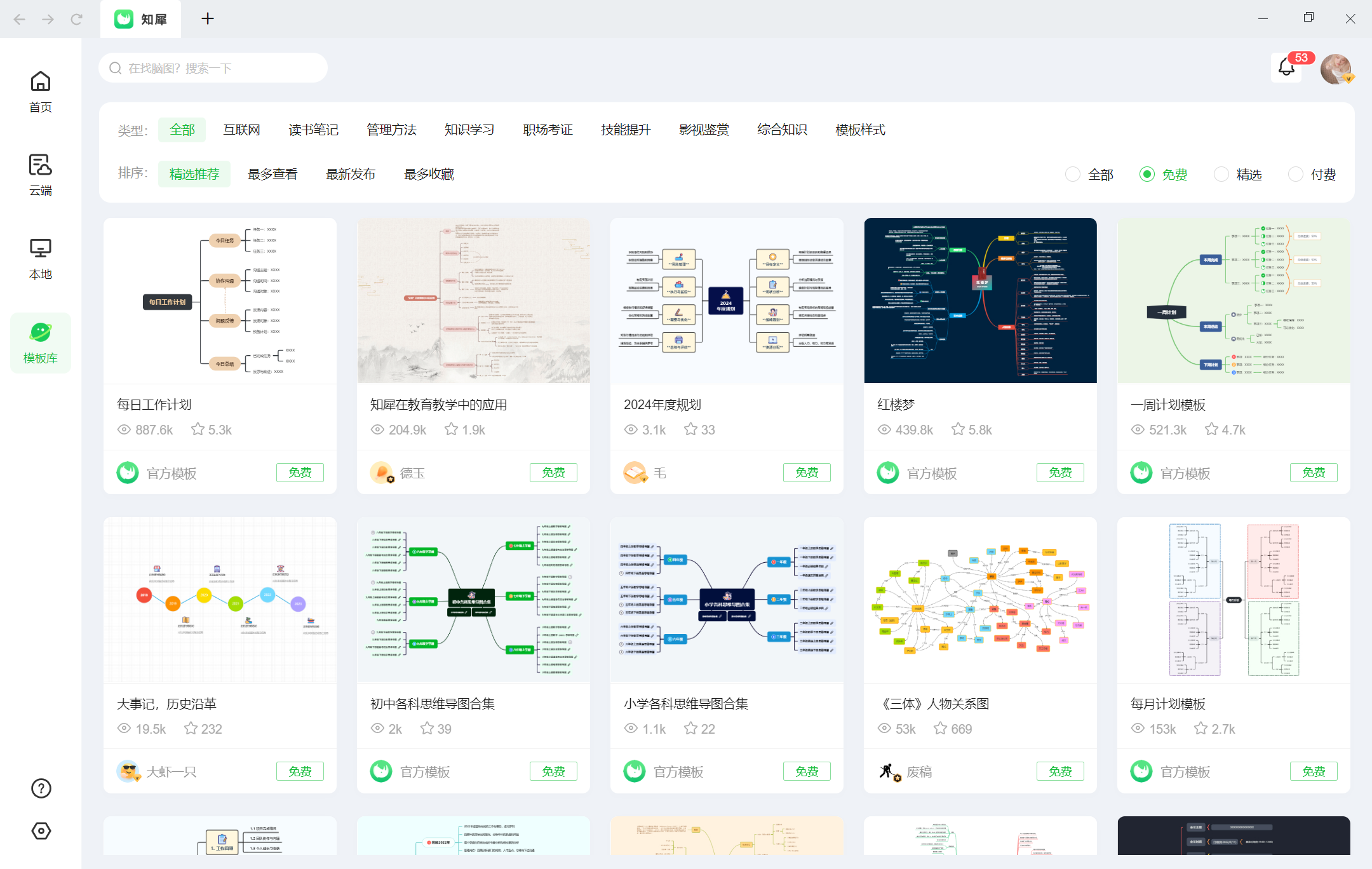Open the 小学各科思维导图合集 thumbnail

pos(727,600)
